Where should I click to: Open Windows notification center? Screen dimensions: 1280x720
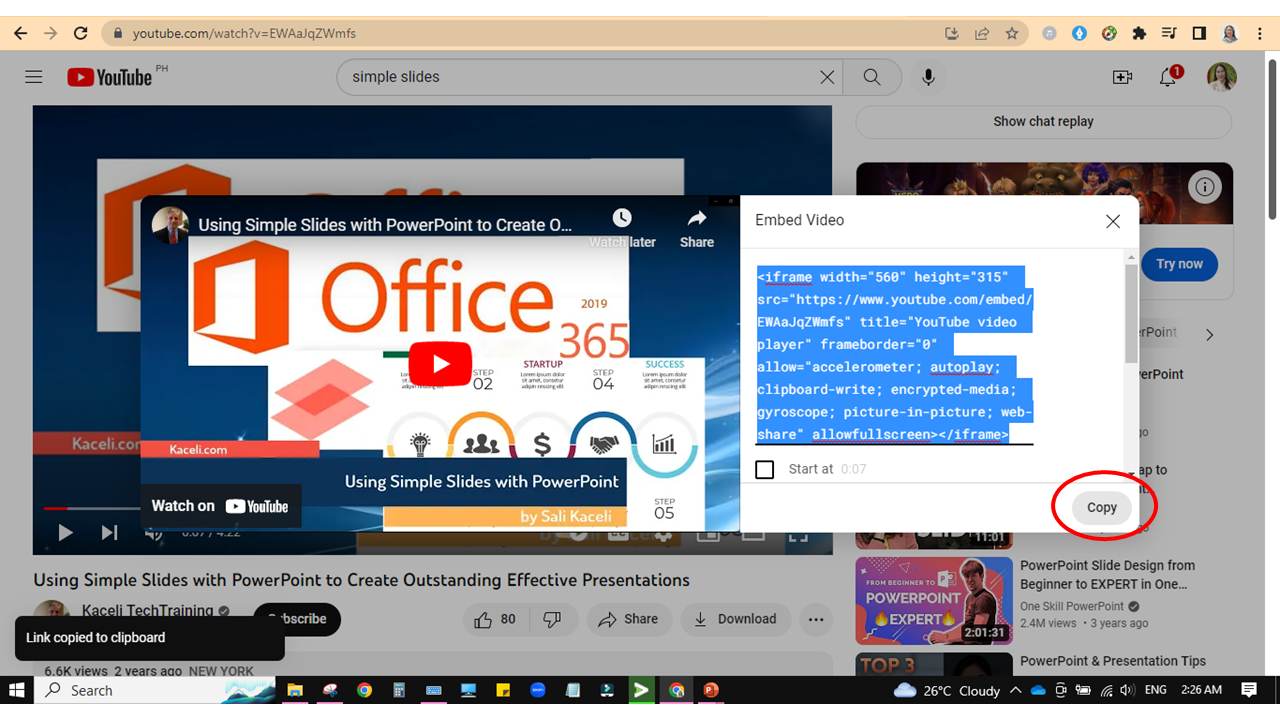(1249, 690)
